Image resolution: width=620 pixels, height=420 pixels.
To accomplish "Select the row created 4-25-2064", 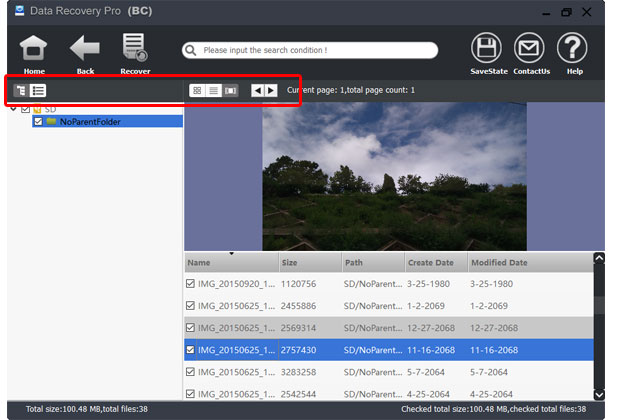I will [x=389, y=393].
